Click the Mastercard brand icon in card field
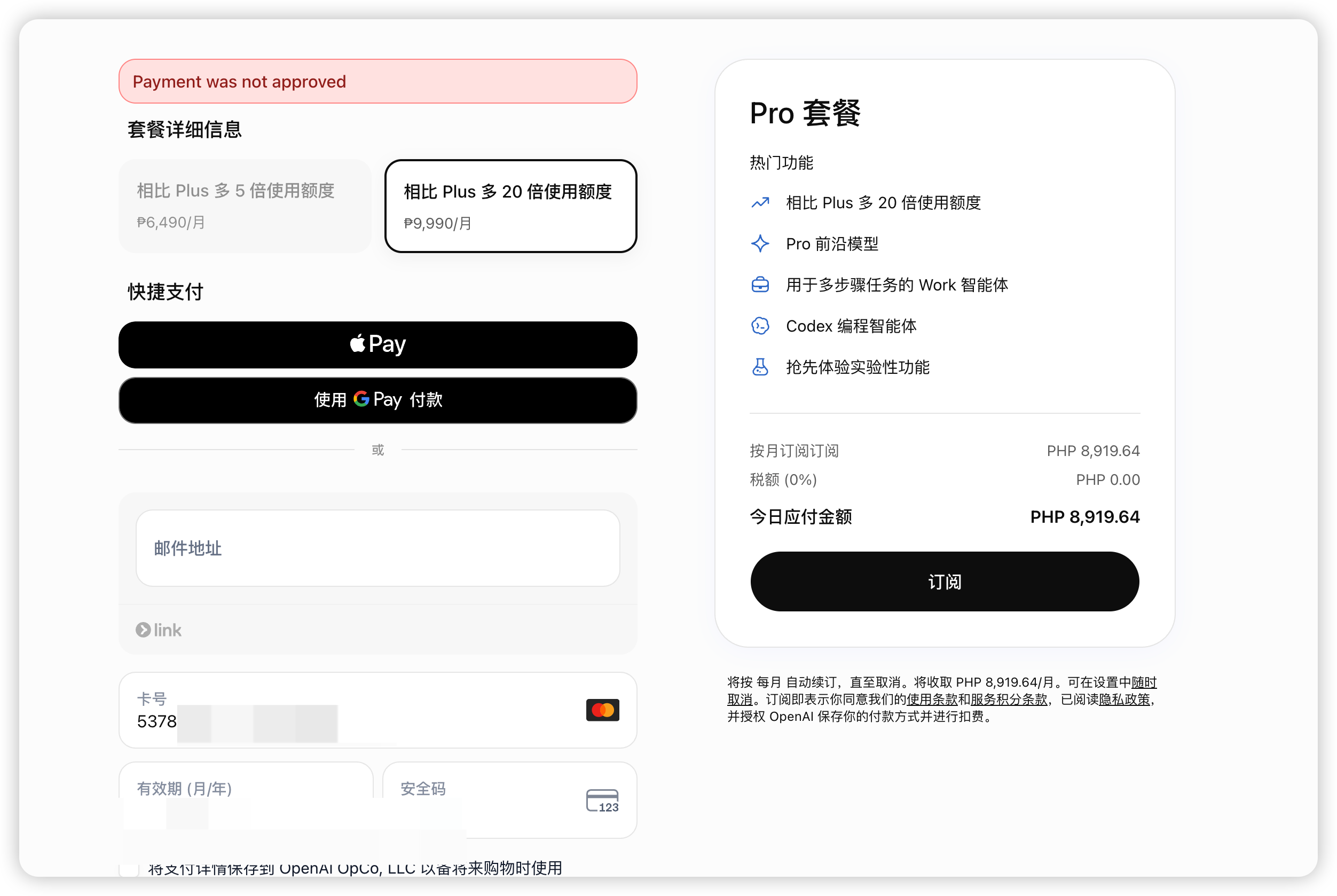 [602, 710]
